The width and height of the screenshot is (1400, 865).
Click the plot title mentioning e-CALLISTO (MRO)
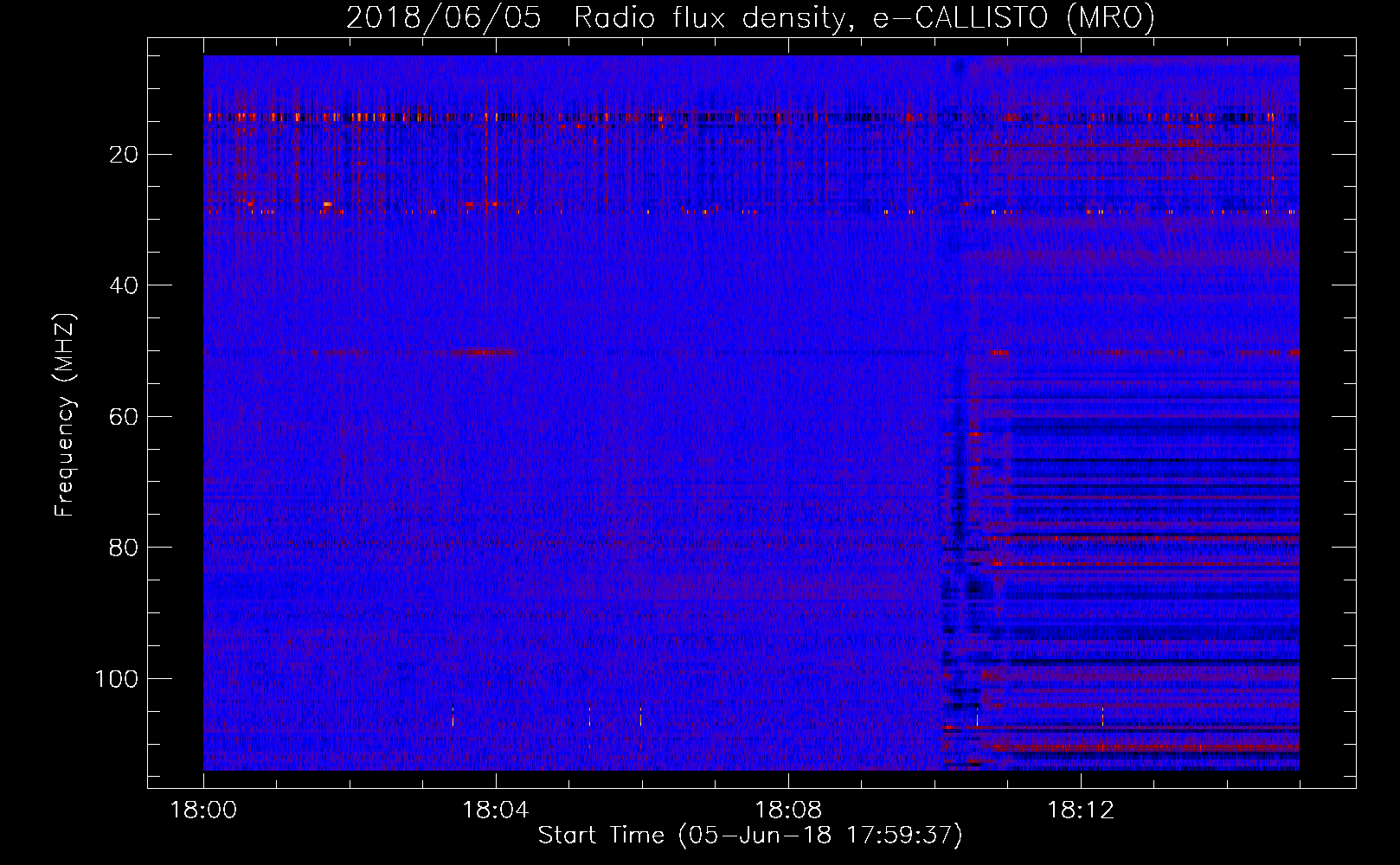pos(750,17)
